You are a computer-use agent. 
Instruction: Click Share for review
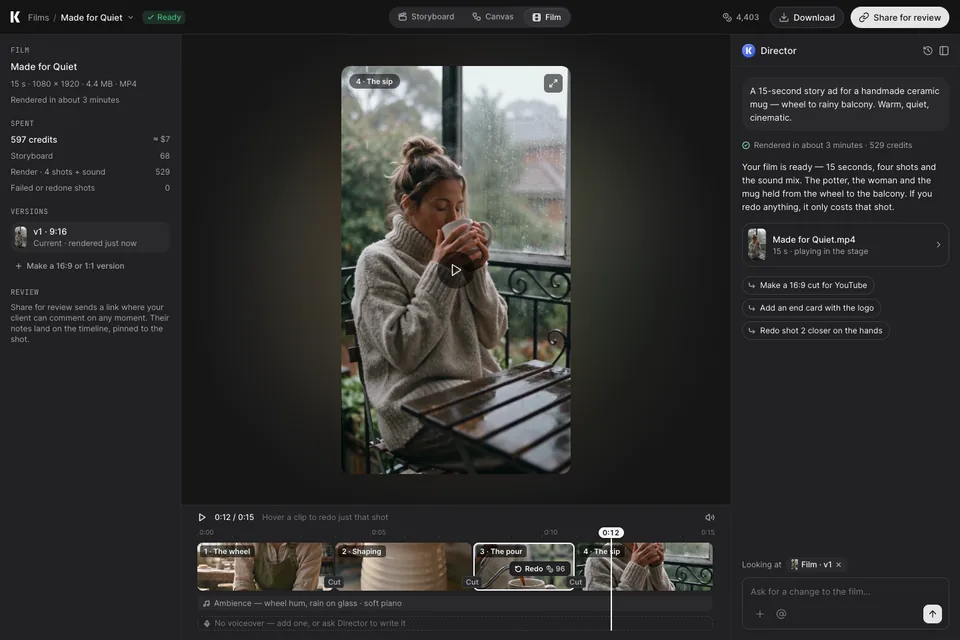(900, 17)
